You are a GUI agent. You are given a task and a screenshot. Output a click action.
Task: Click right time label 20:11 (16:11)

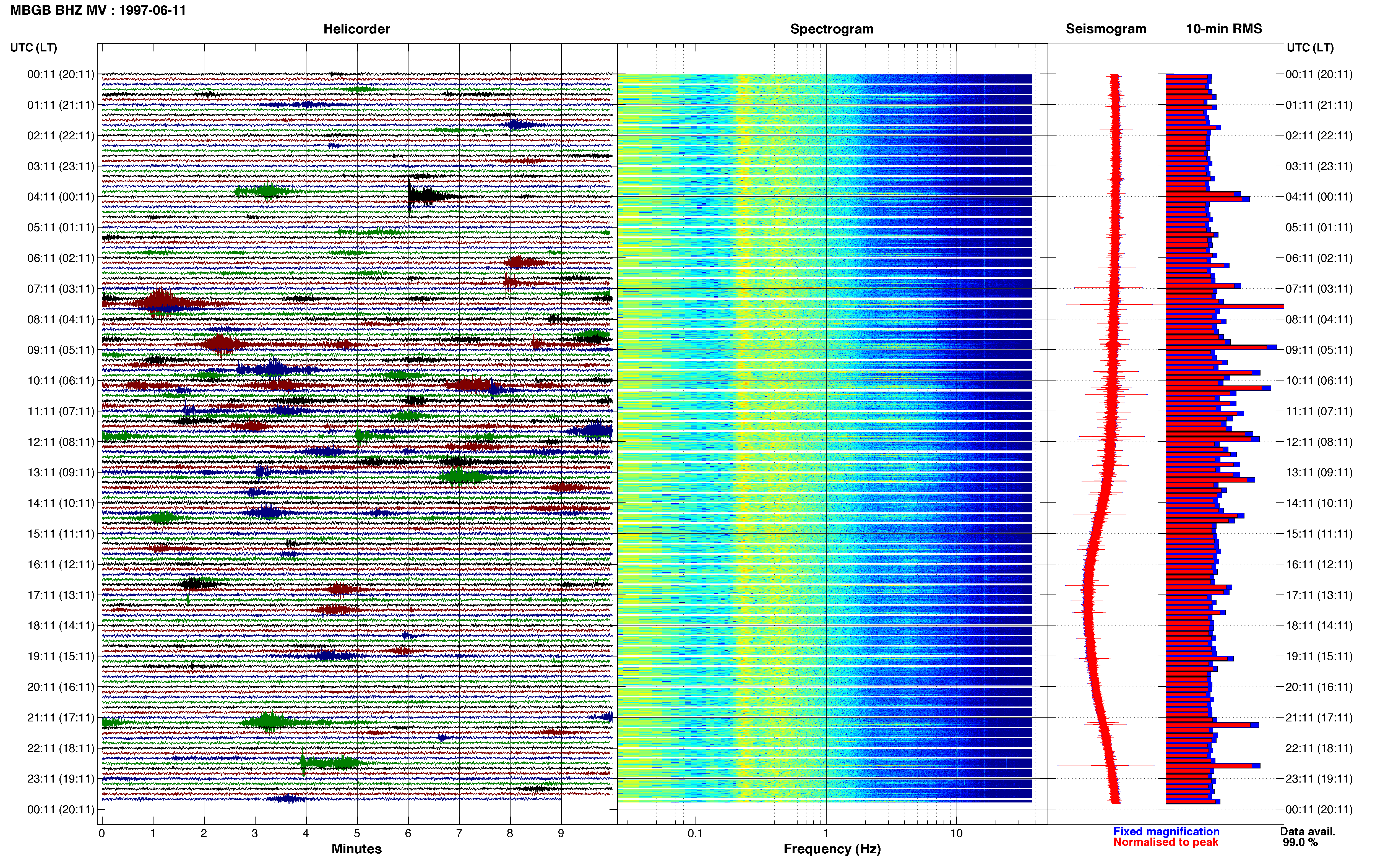tap(1319, 687)
